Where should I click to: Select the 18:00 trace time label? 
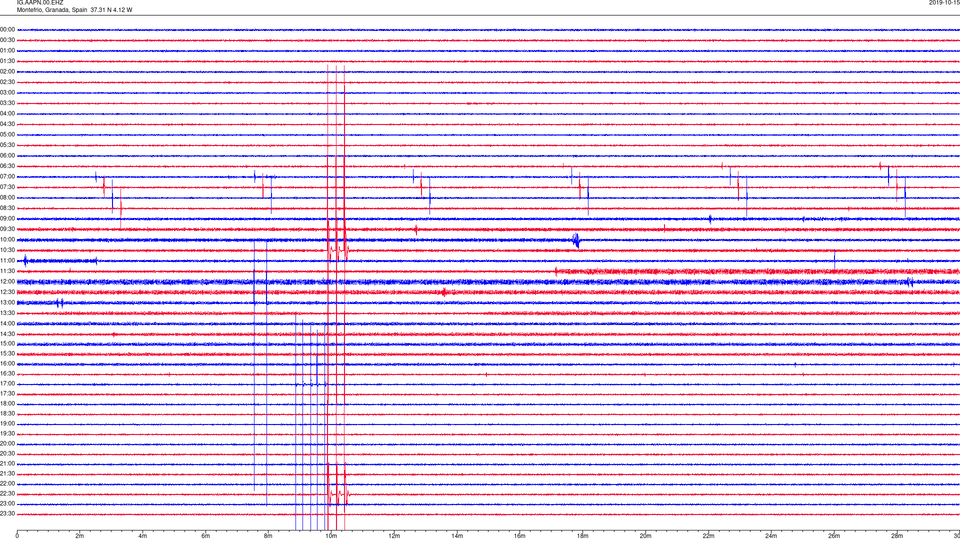(8, 403)
